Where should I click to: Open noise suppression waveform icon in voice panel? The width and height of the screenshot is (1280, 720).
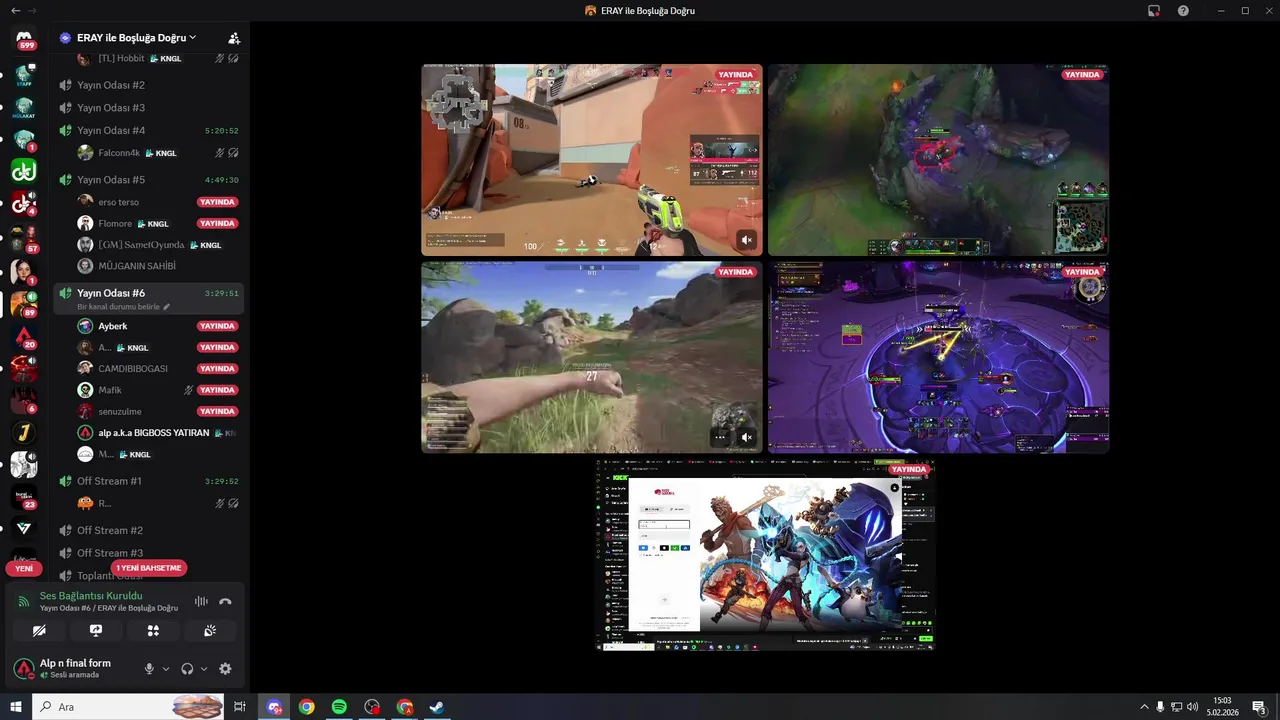pos(201,601)
